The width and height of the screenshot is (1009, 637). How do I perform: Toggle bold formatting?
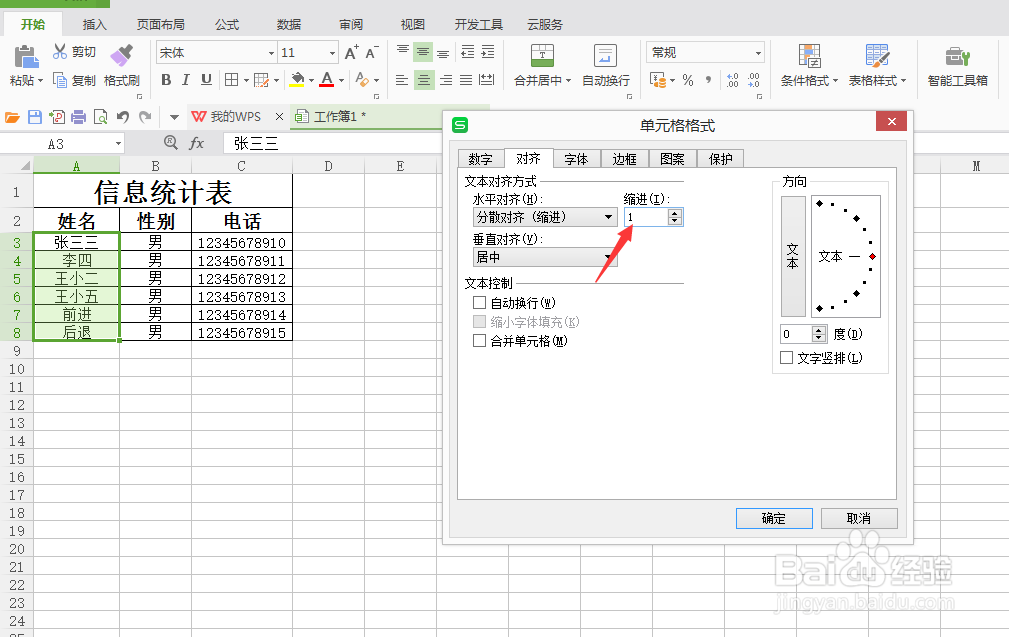click(x=166, y=80)
